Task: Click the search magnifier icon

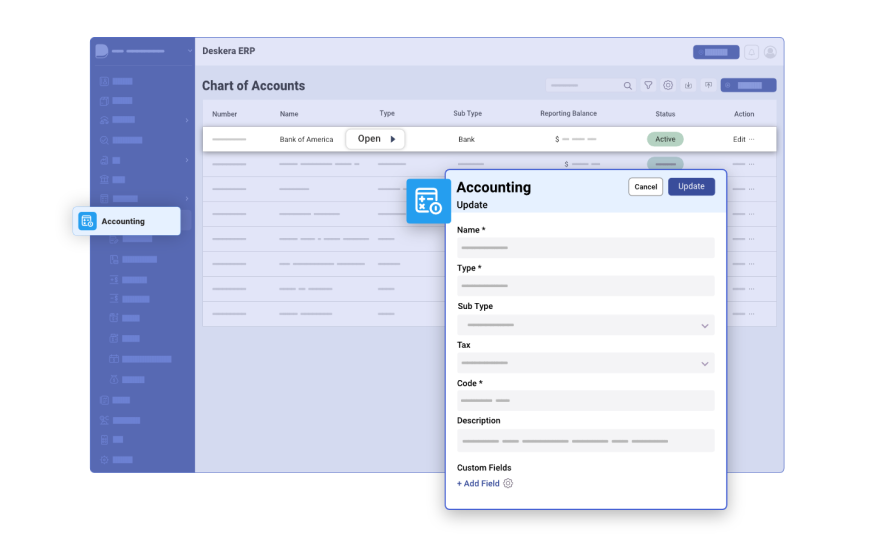Action: 627,86
